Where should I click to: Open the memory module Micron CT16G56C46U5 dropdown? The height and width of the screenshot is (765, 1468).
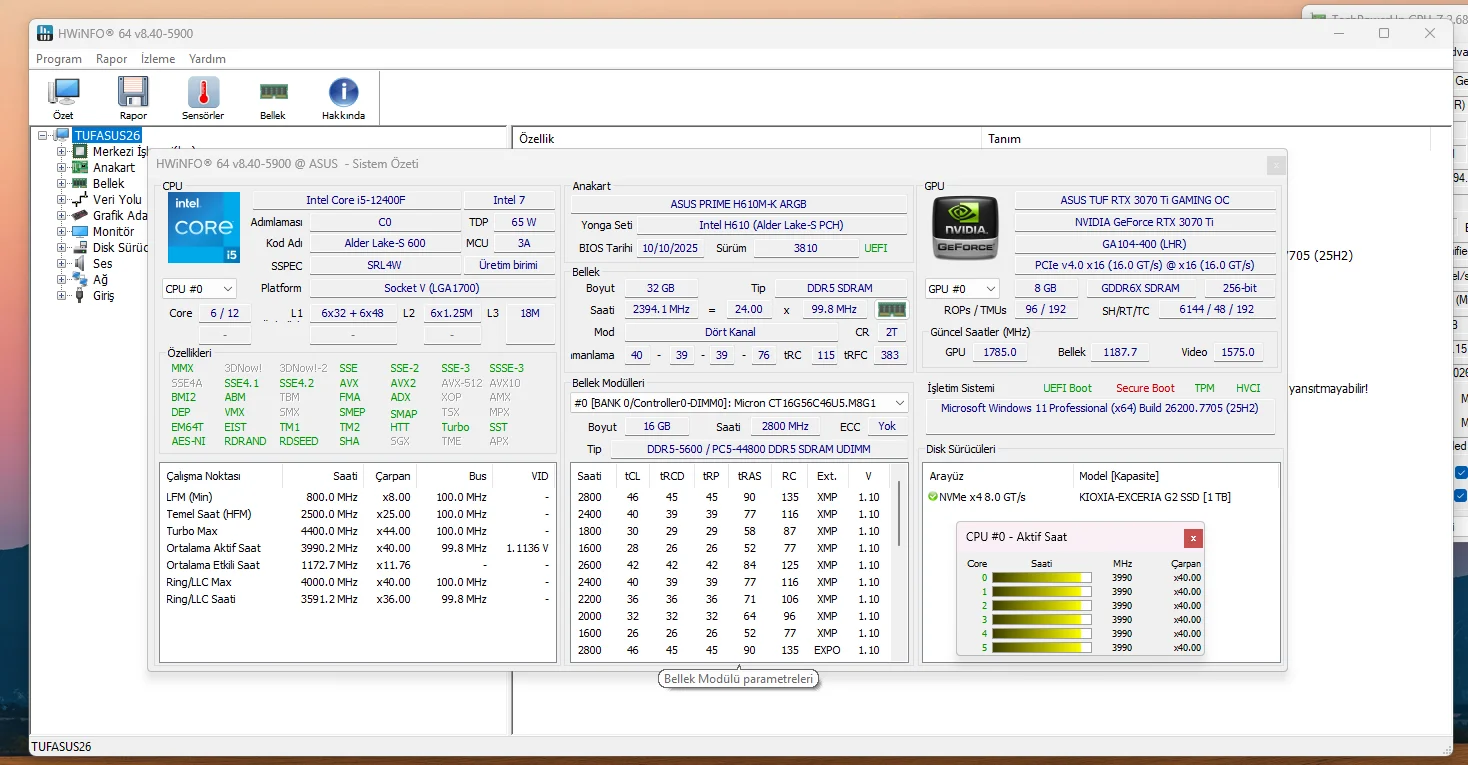pos(739,403)
